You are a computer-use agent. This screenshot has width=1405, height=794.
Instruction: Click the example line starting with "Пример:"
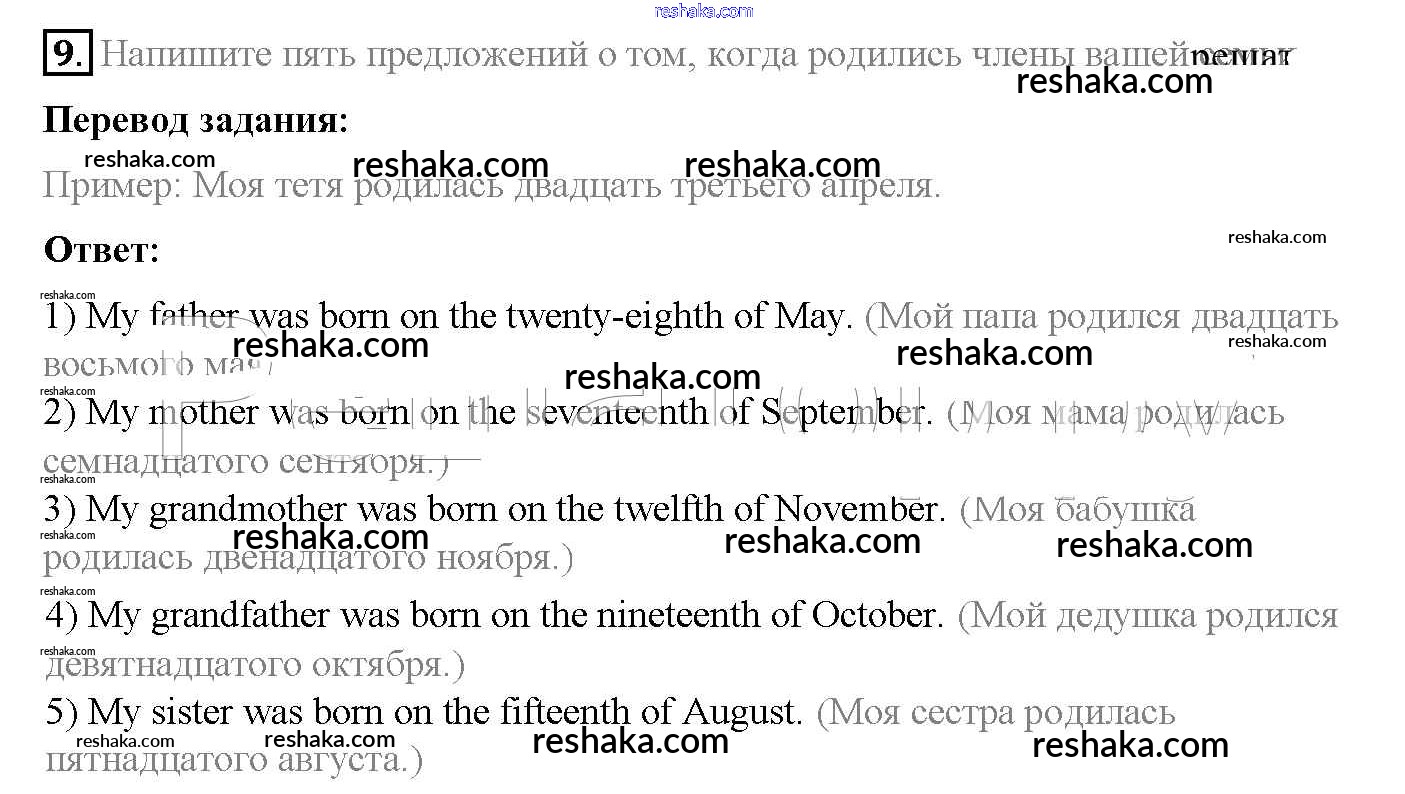click(490, 187)
